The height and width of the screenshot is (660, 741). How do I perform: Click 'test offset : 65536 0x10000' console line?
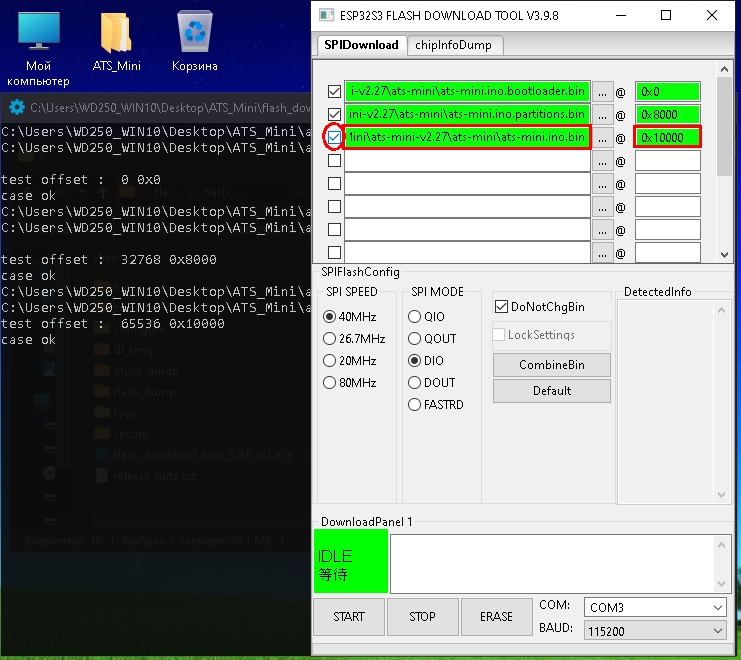(112, 324)
